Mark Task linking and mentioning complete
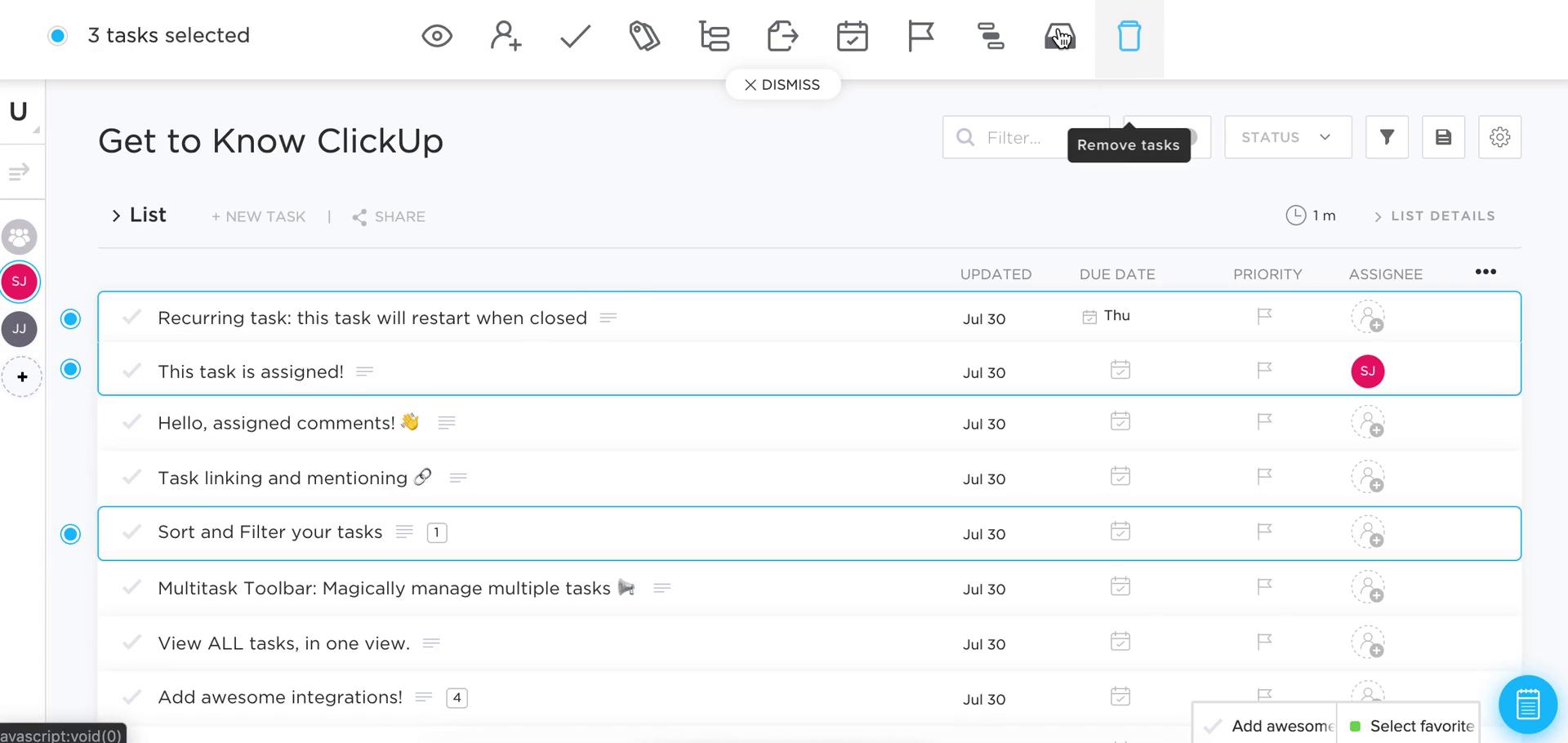The height and width of the screenshot is (743, 1568). [131, 477]
